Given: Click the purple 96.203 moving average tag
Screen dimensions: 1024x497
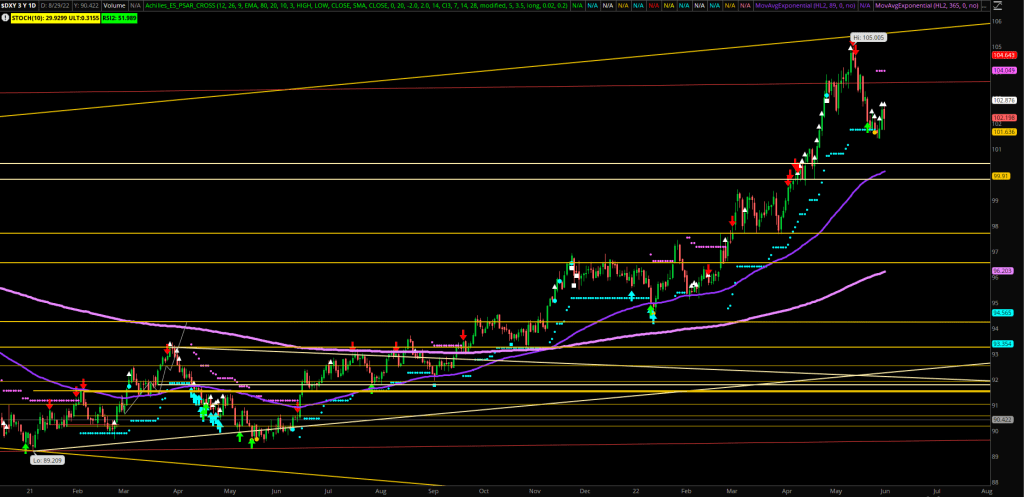Looking at the screenshot, I should pos(1003,271).
